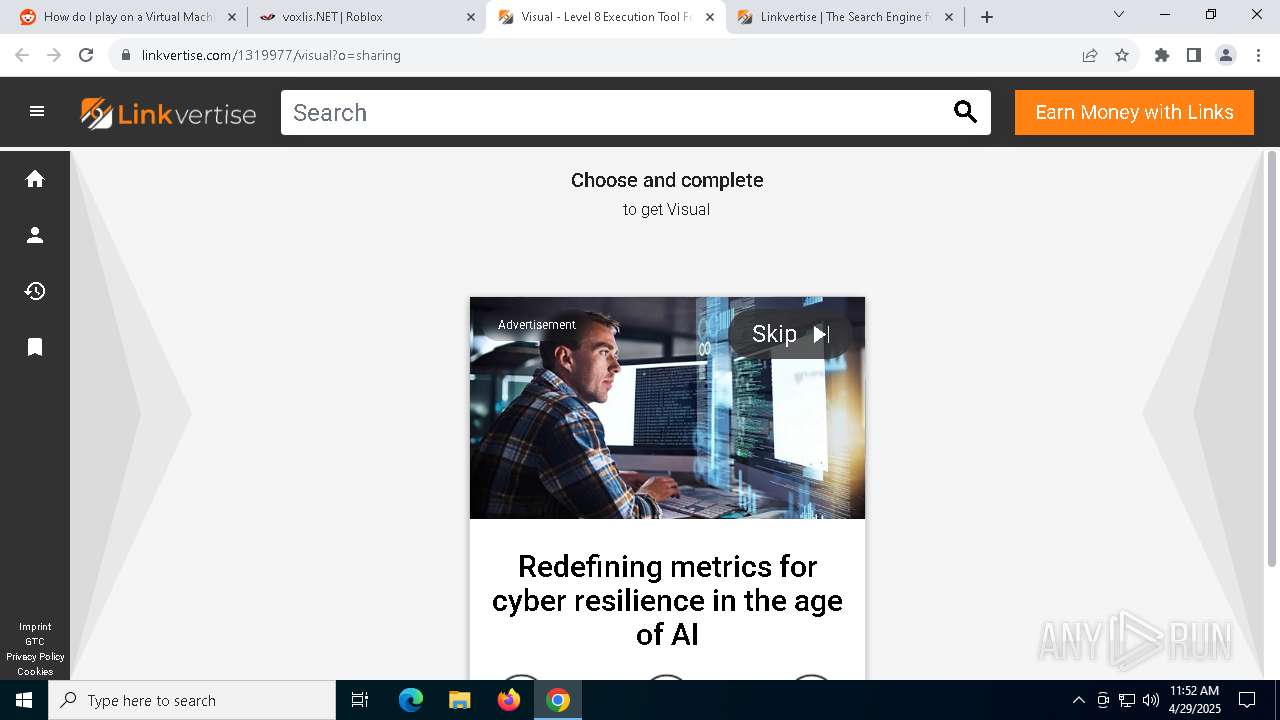Click the page vertical scrollbar
1280x720 pixels.
[1272, 360]
